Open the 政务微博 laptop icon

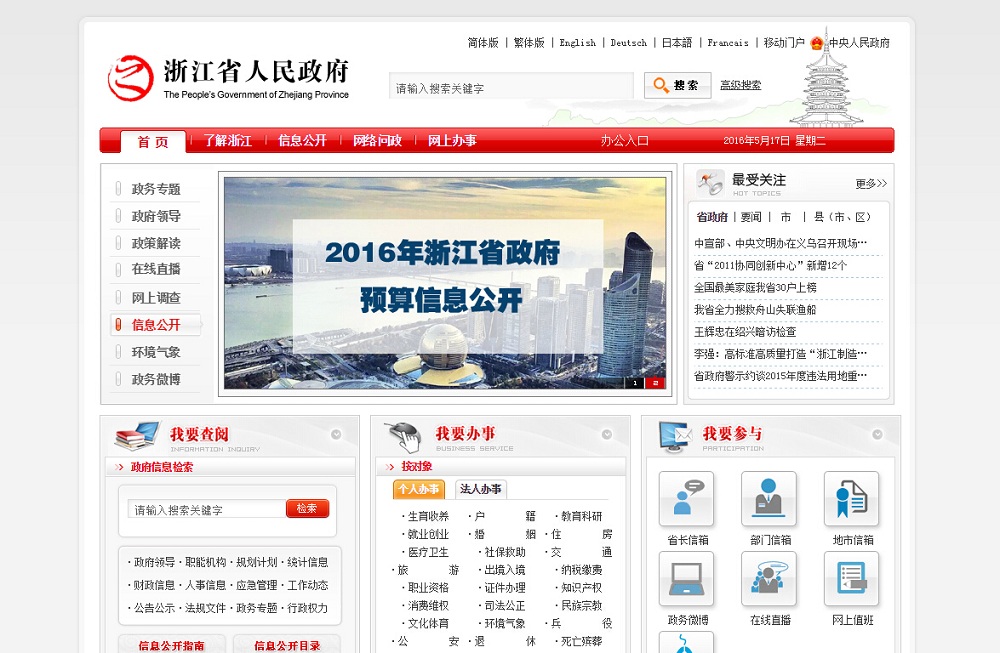[687, 578]
